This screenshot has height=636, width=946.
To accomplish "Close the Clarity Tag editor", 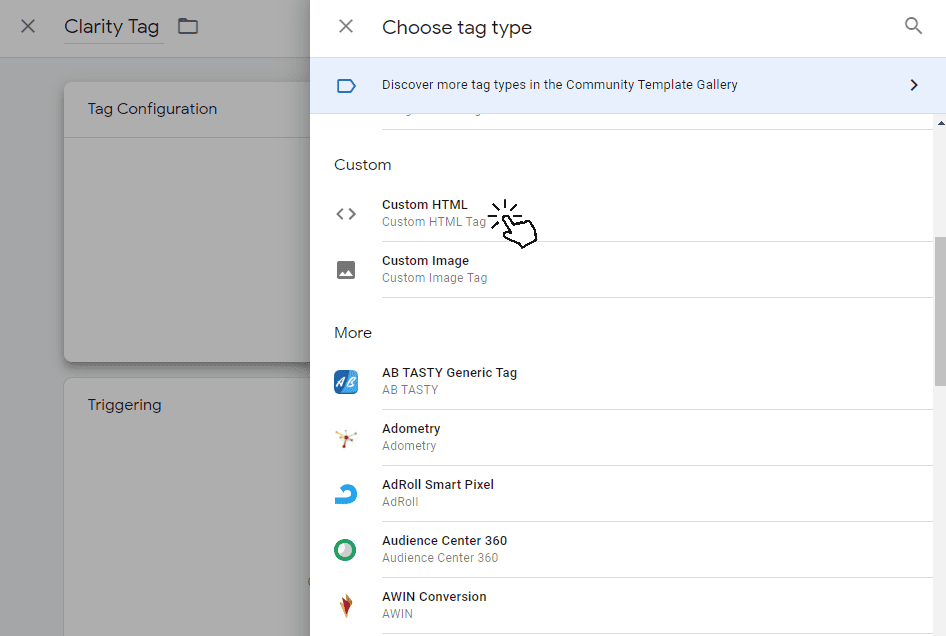I will coord(28,26).
